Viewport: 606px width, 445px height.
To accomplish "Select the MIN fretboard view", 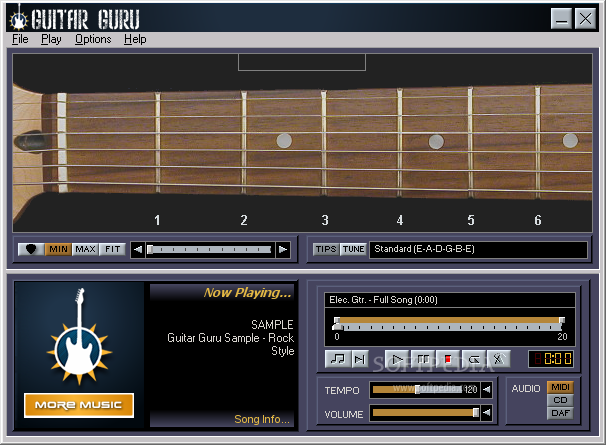I will tap(58, 249).
